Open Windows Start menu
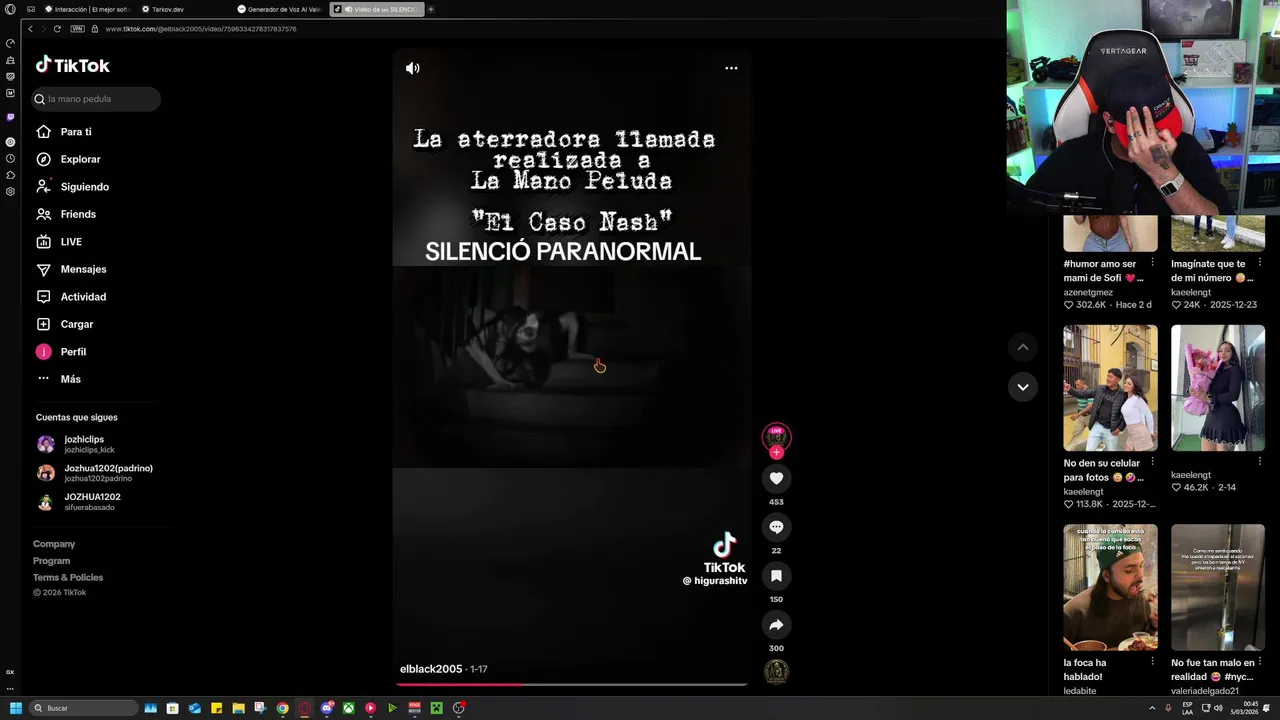1280x720 pixels. coord(15,708)
